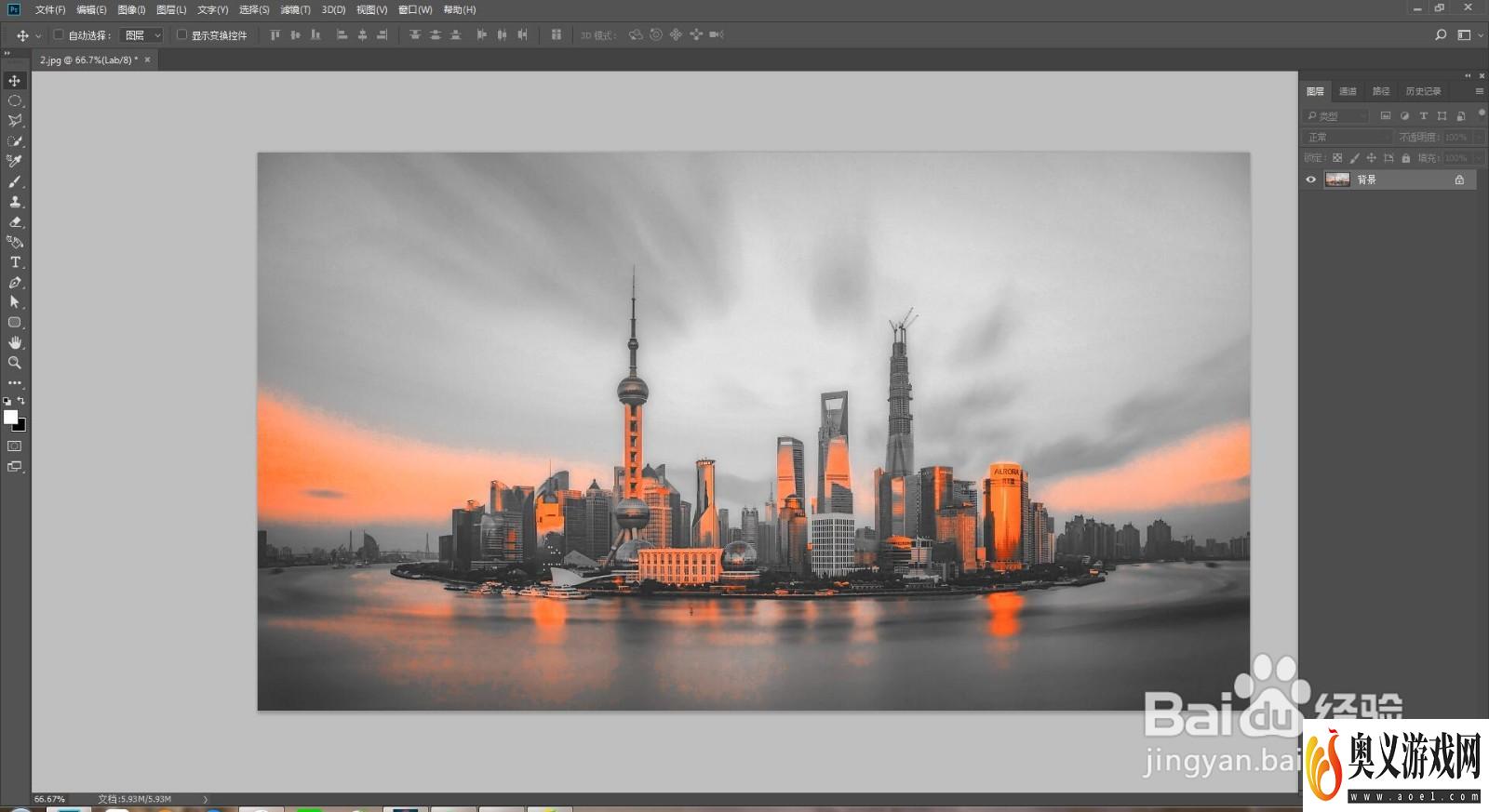Select the Pen tool
1489x812 pixels.
pos(15,283)
